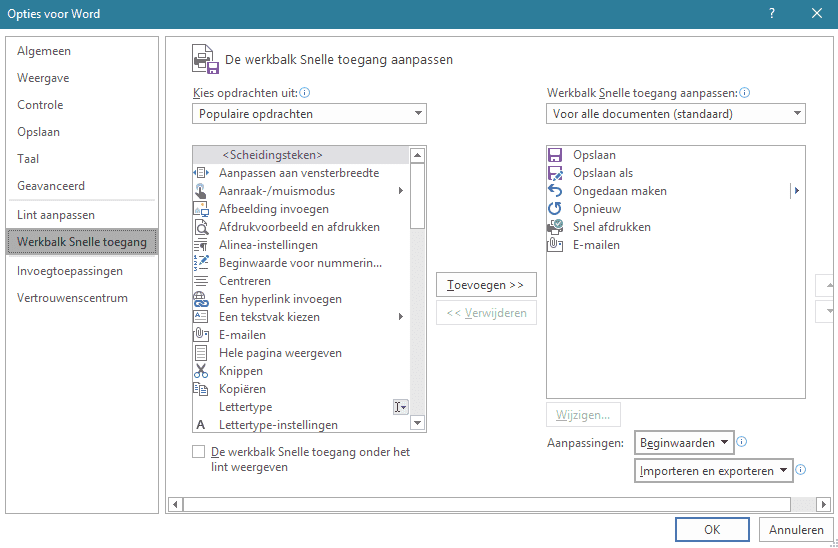Select the Afdrukvoorbeeld en afdrukken icon
This screenshot has width=838, height=548.
click(201, 227)
